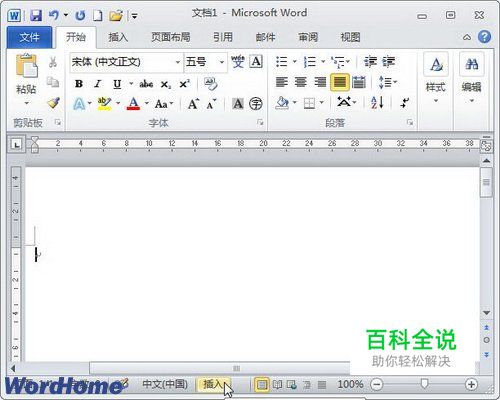The image size is (500, 400).
Task: Open an existing file via the folder icon
Action: (x=116, y=15)
